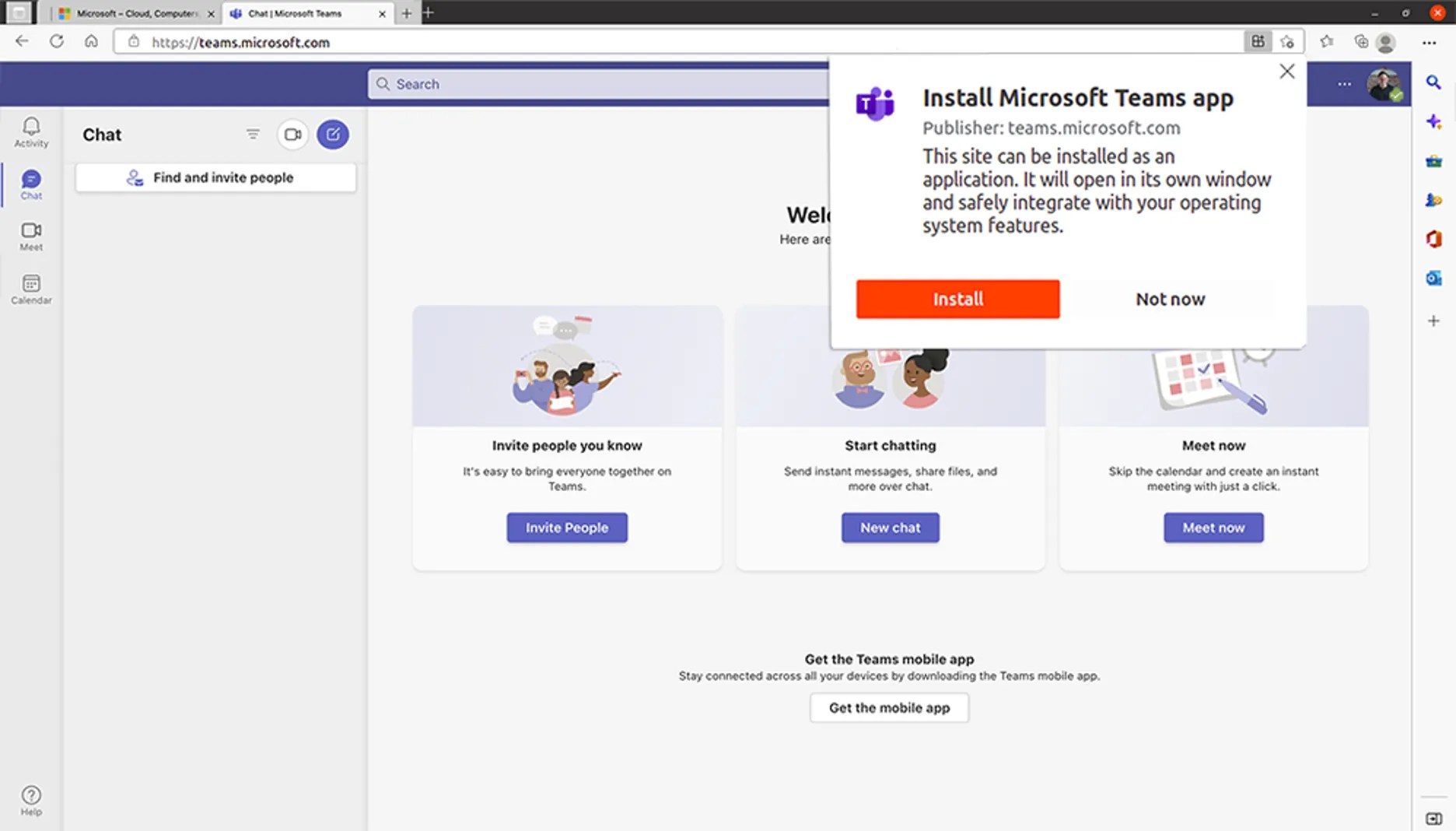The width and height of the screenshot is (1456, 831).
Task: Open Search in the Edge sidebar
Action: (x=1433, y=82)
